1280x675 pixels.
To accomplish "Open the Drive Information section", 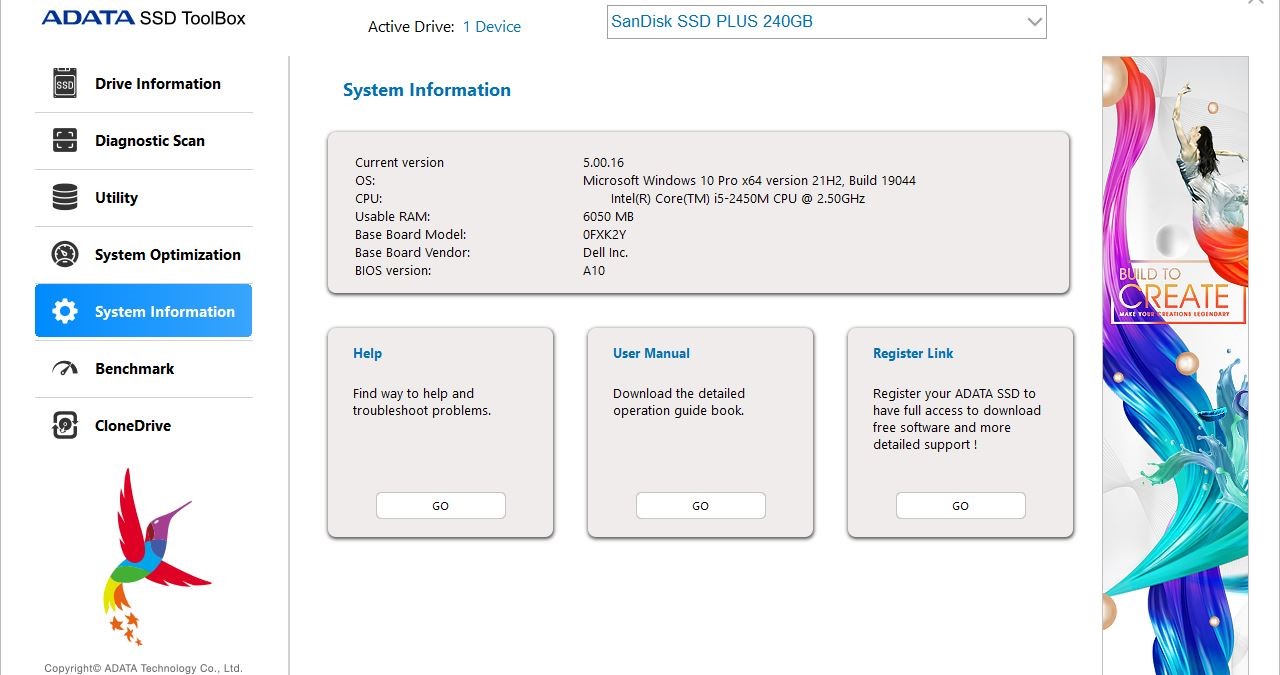I will (144, 84).
